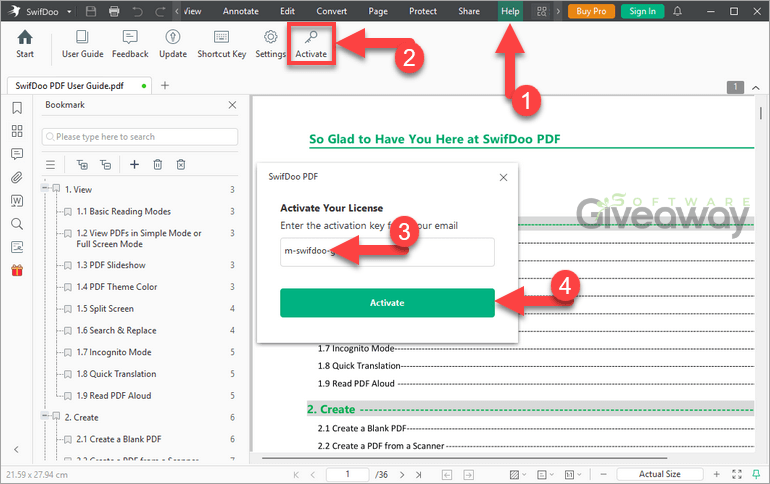
Task: Open the attachments paperclip sidebar icon
Action: 17,177
